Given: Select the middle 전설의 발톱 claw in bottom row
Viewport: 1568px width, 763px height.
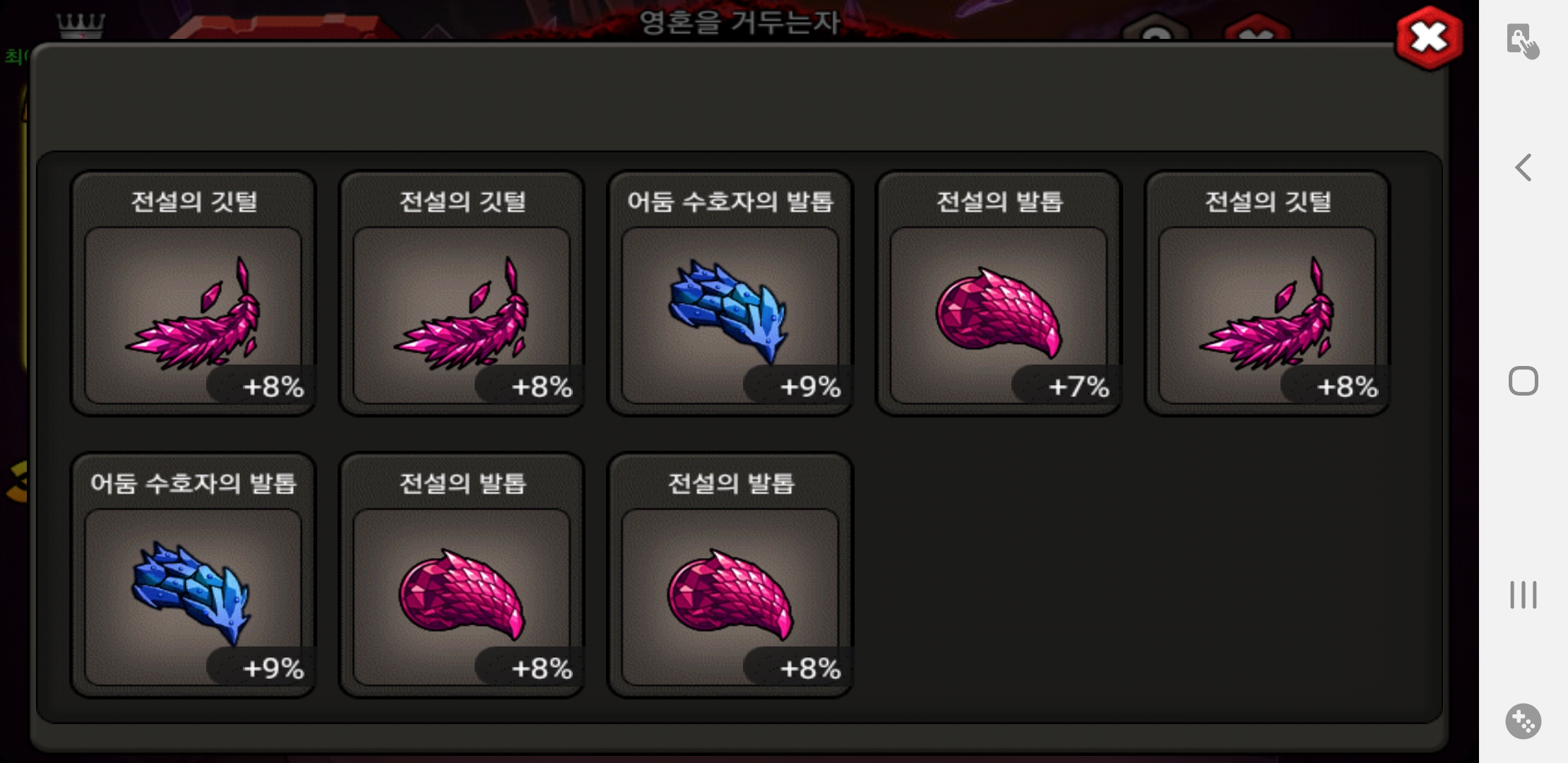Looking at the screenshot, I should pyautogui.click(x=462, y=575).
